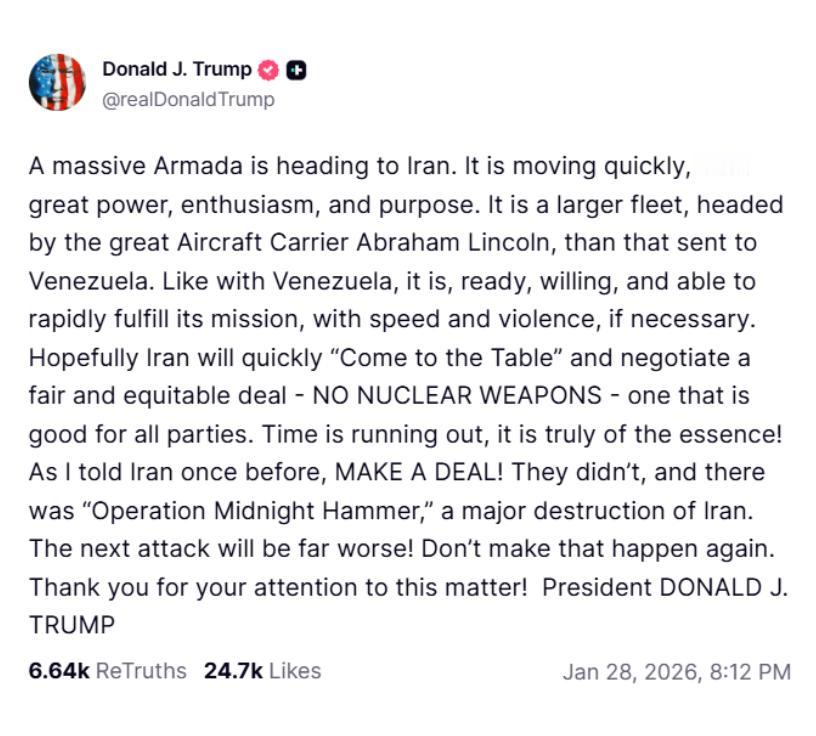The image size is (816, 736).
Task: Click the word "Likes" below the post
Action: pyautogui.click(x=295, y=670)
